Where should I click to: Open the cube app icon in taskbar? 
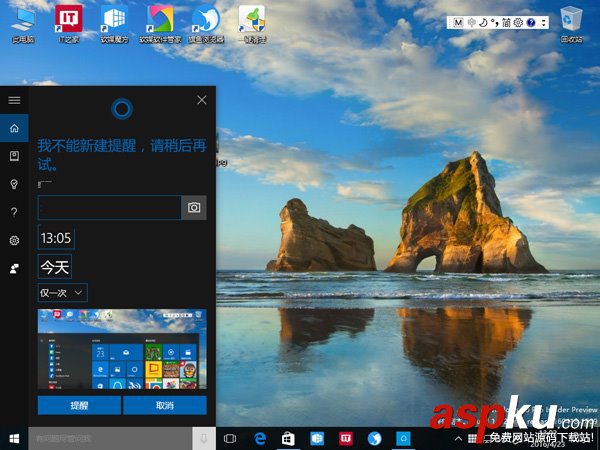coord(317,439)
